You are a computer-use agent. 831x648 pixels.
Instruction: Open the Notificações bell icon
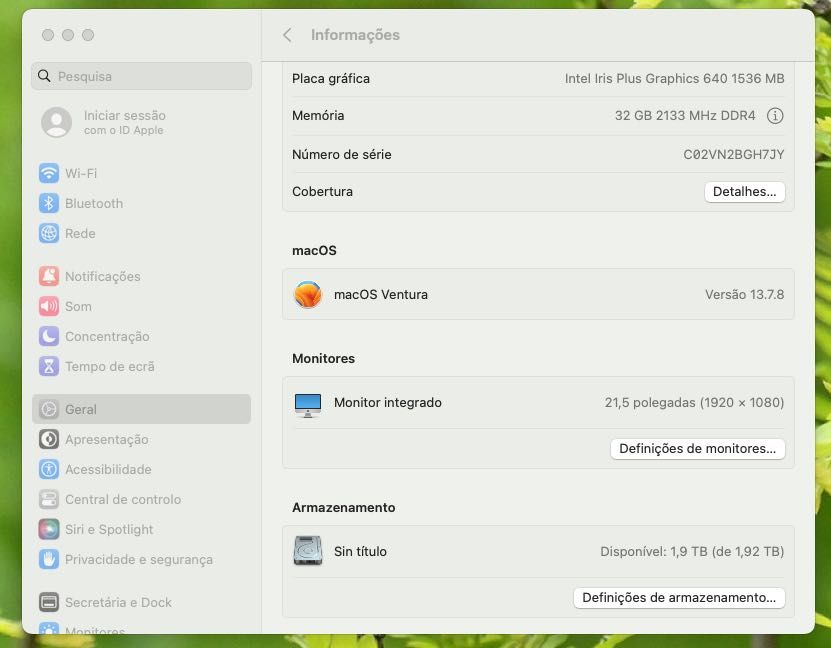coord(49,277)
